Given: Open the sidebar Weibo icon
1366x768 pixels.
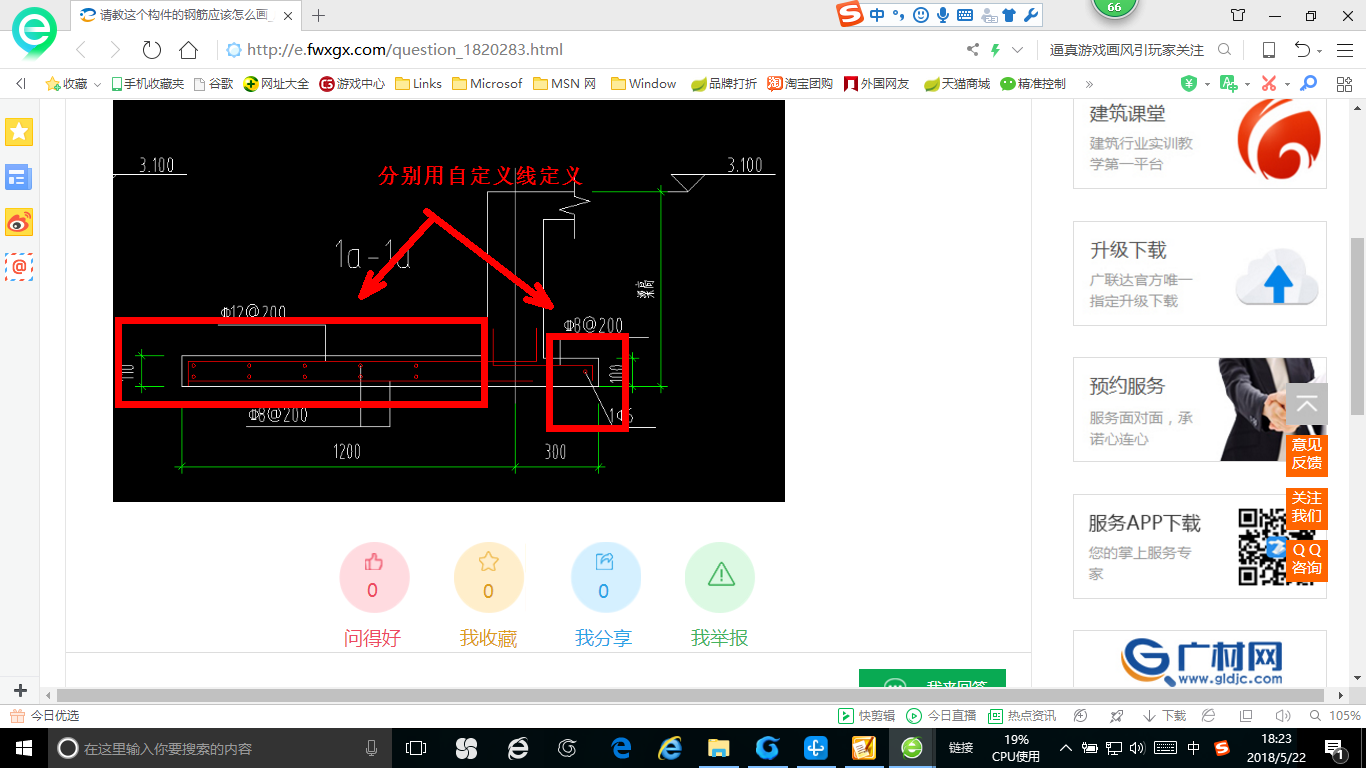Looking at the screenshot, I should tap(19, 222).
